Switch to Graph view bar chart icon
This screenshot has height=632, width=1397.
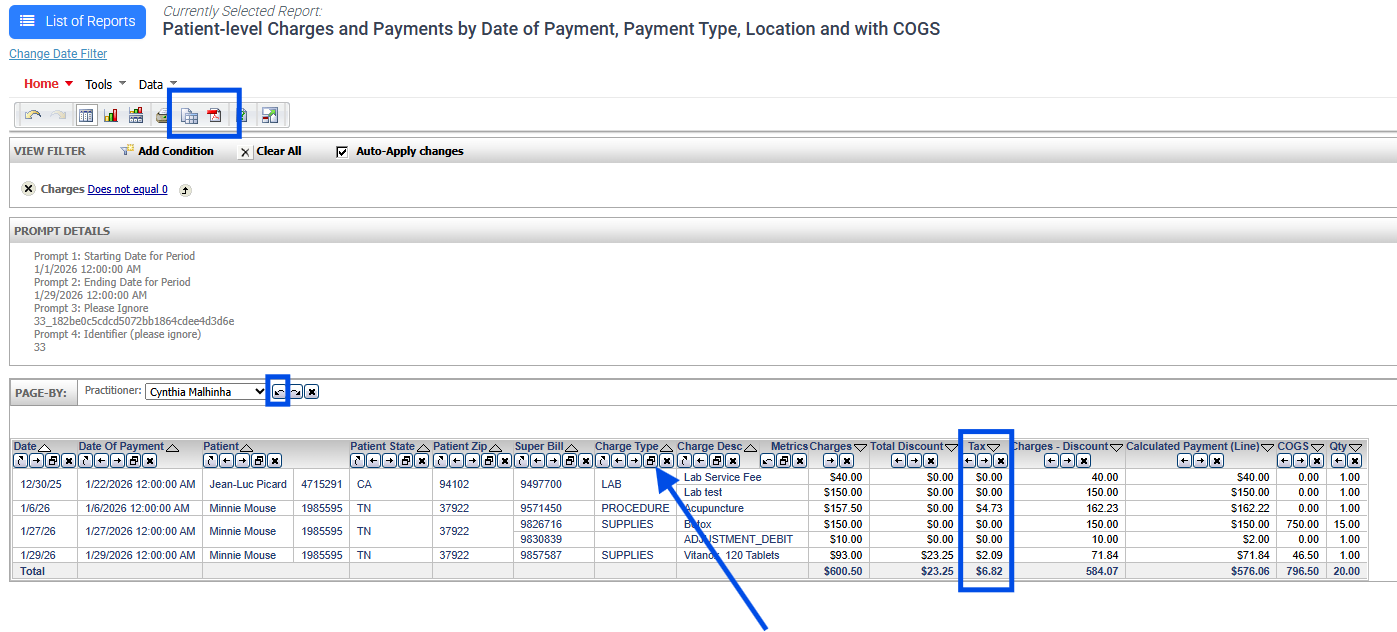111,115
